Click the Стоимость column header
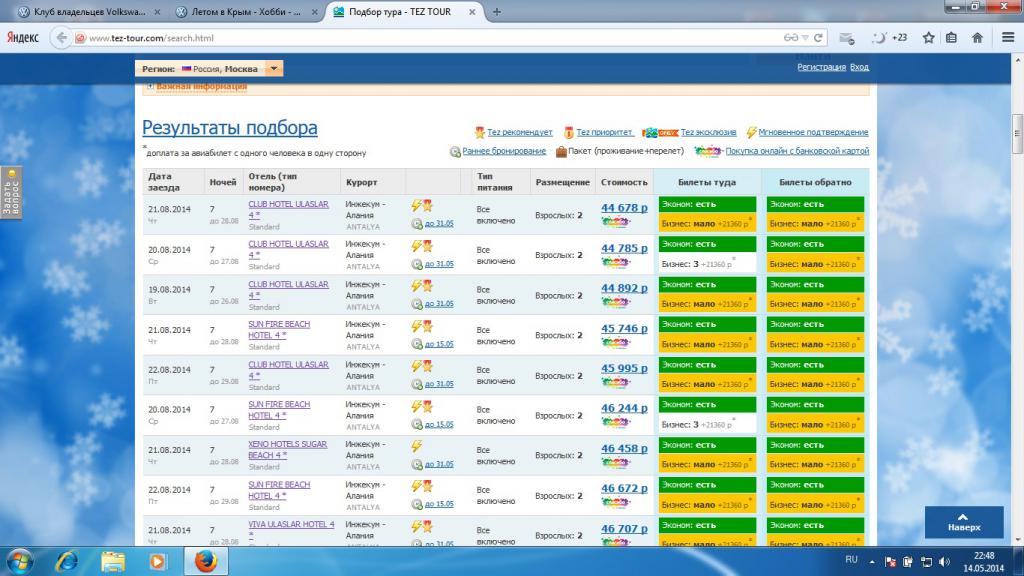The image size is (1024, 576). [x=624, y=182]
